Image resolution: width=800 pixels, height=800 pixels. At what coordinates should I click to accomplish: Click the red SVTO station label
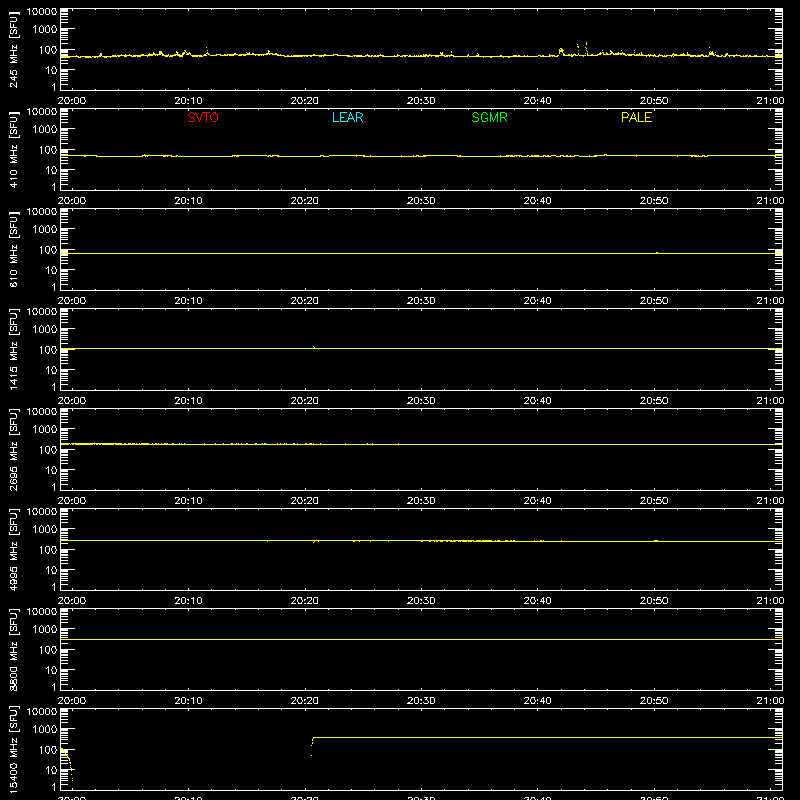tap(203, 117)
